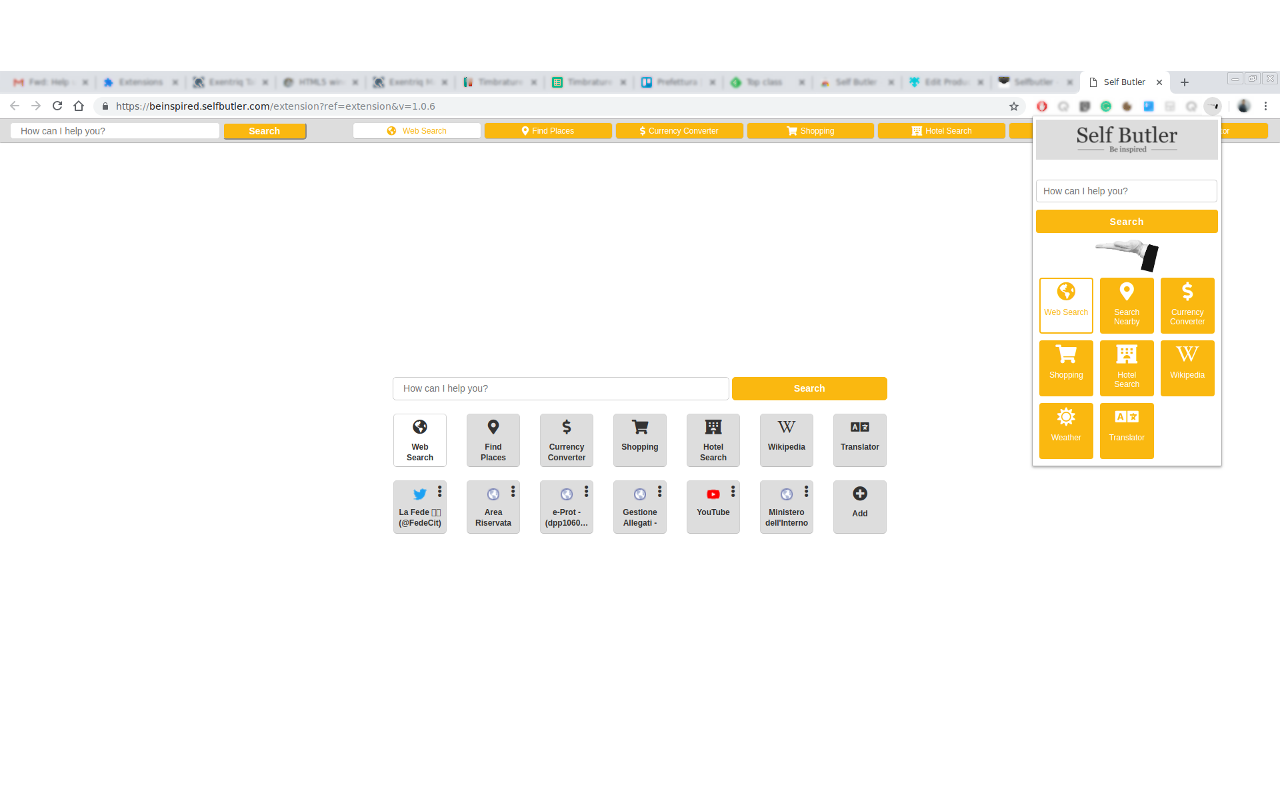Open the Gestione Allegati shortcut tile

pos(638,508)
